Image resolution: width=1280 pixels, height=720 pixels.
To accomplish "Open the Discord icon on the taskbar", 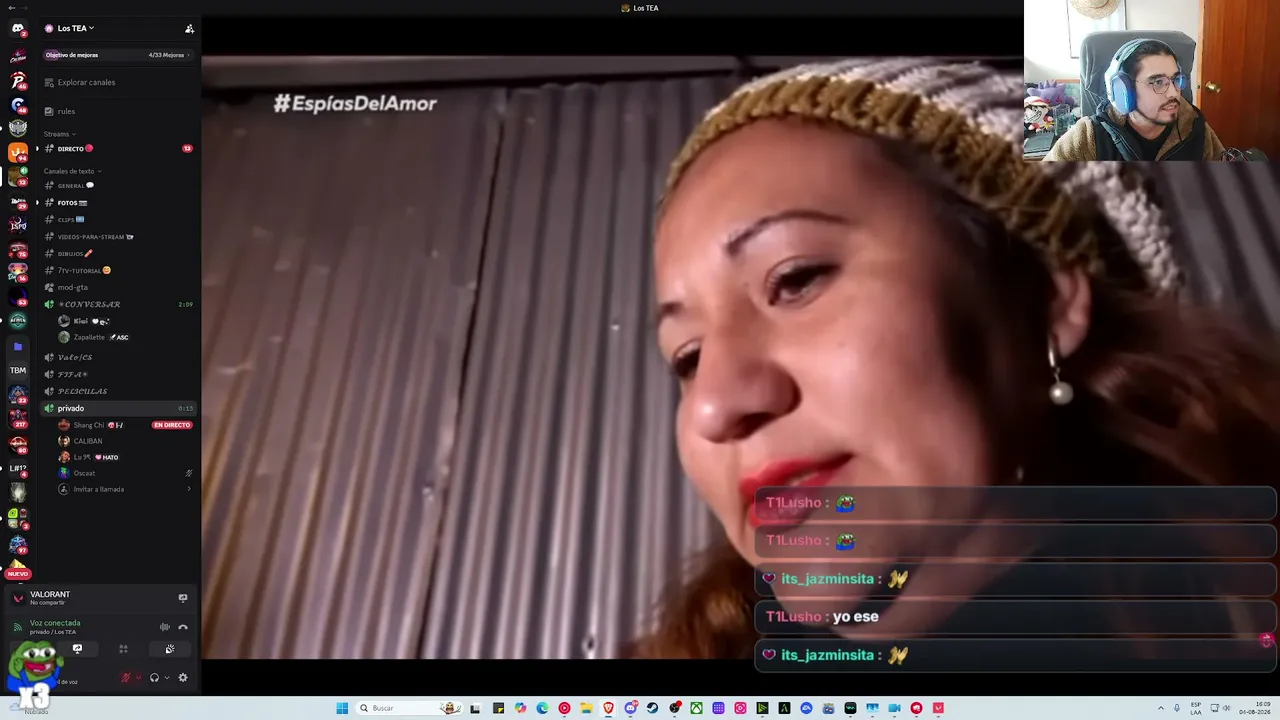I will [x=630, y=708].
